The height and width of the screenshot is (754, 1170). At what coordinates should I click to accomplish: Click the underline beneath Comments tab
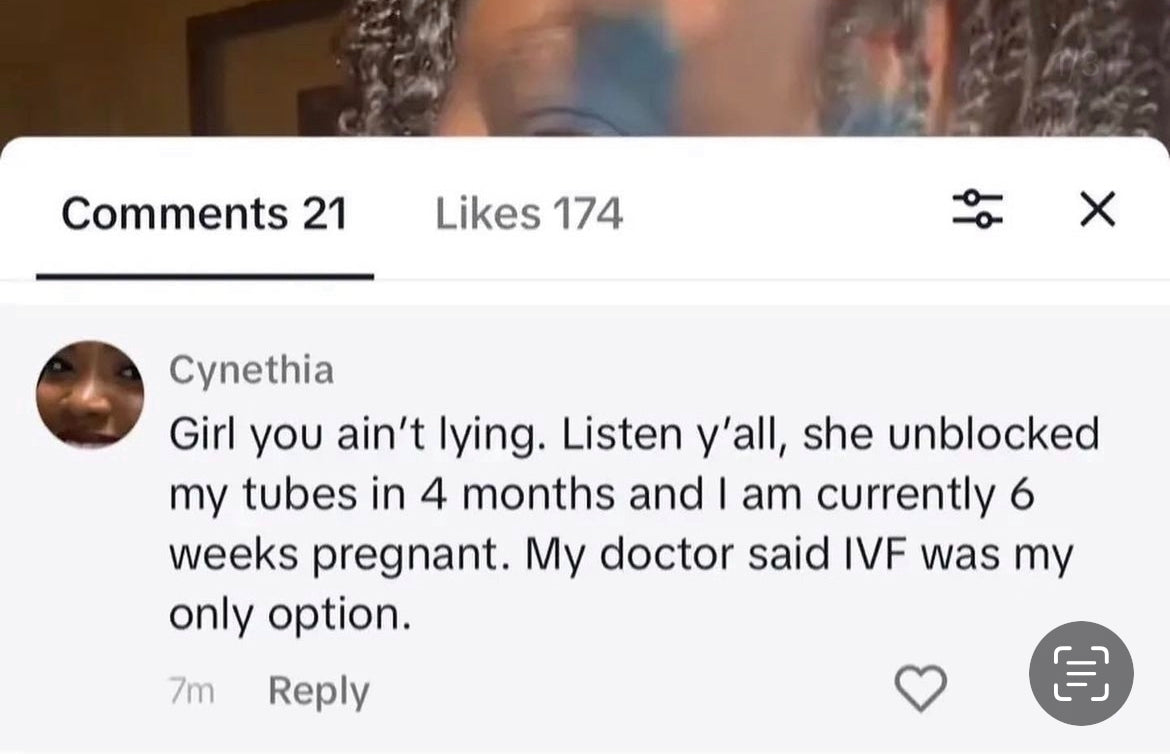pyautogui.click(x=204, y=276)
